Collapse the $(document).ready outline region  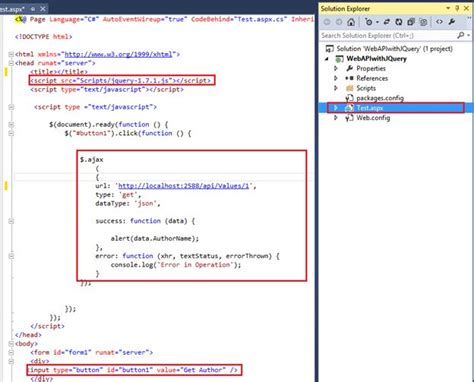(x=11, y=125)
